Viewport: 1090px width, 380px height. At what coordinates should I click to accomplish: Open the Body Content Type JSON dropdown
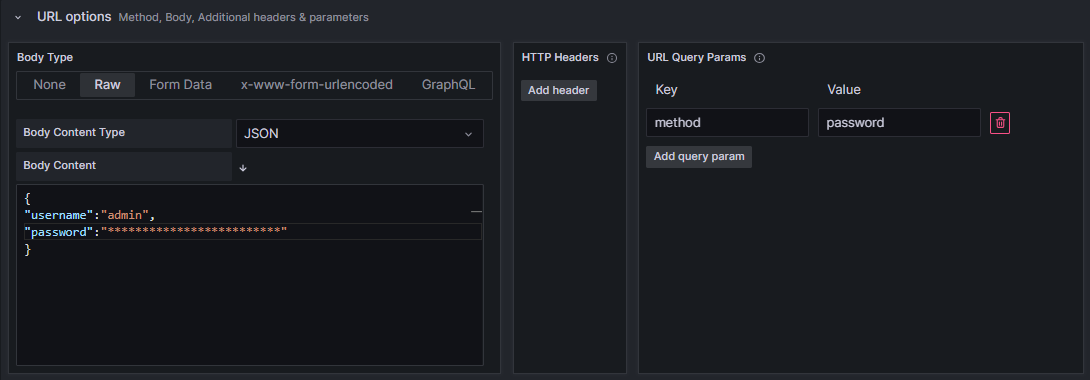[x=359, y=133]
